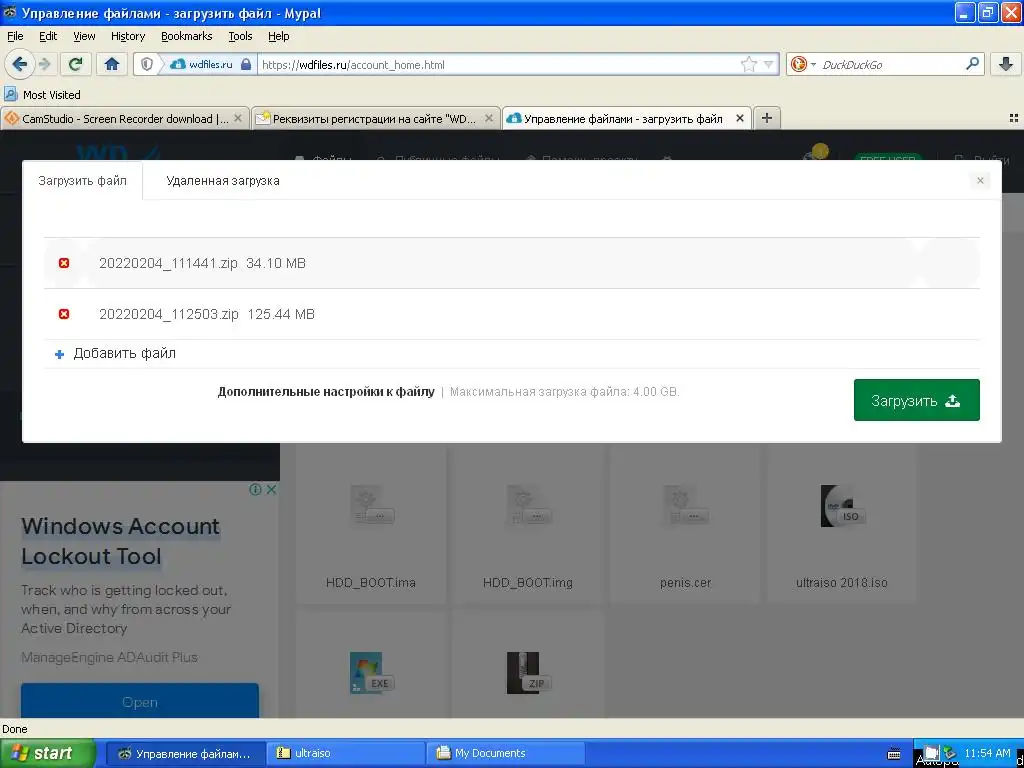This screenshot has height=768, width=1024.
Task: Open a new tab with plus button
Action: click(x=767, y=118)
